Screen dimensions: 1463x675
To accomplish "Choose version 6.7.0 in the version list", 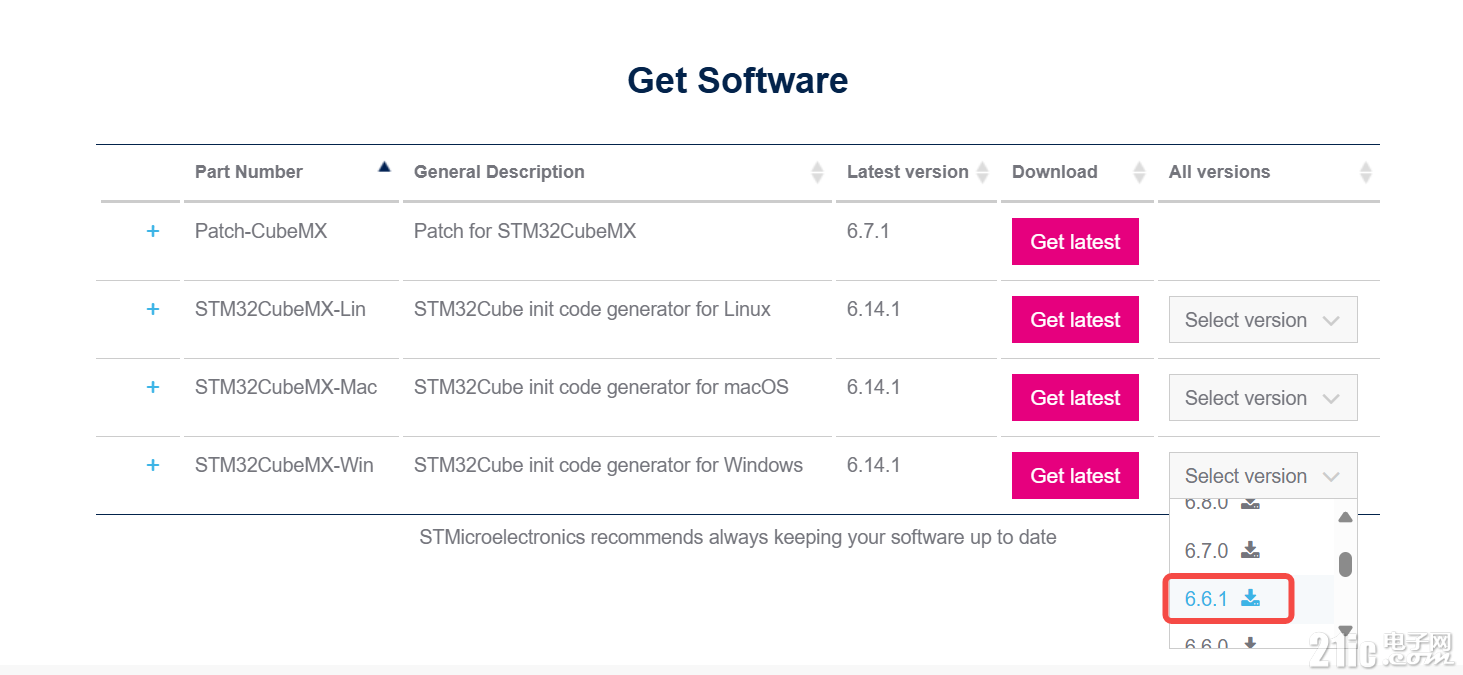I will click(x=1206, y=551).
